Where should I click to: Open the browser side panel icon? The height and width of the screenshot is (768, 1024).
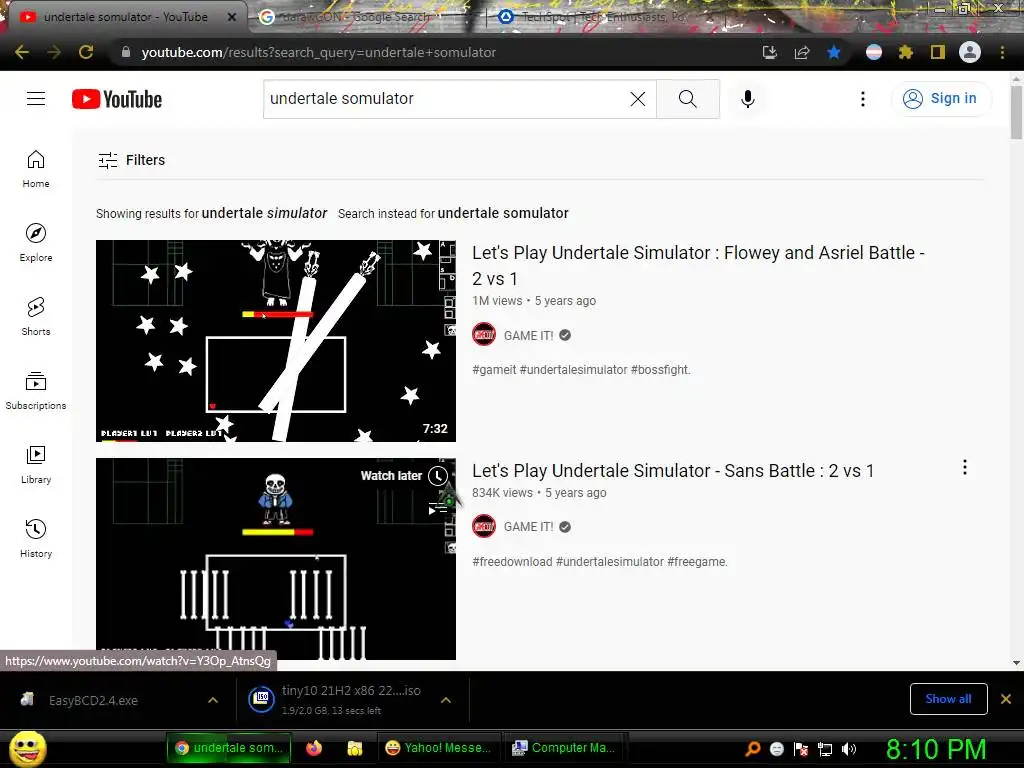[x=938, y=52]
